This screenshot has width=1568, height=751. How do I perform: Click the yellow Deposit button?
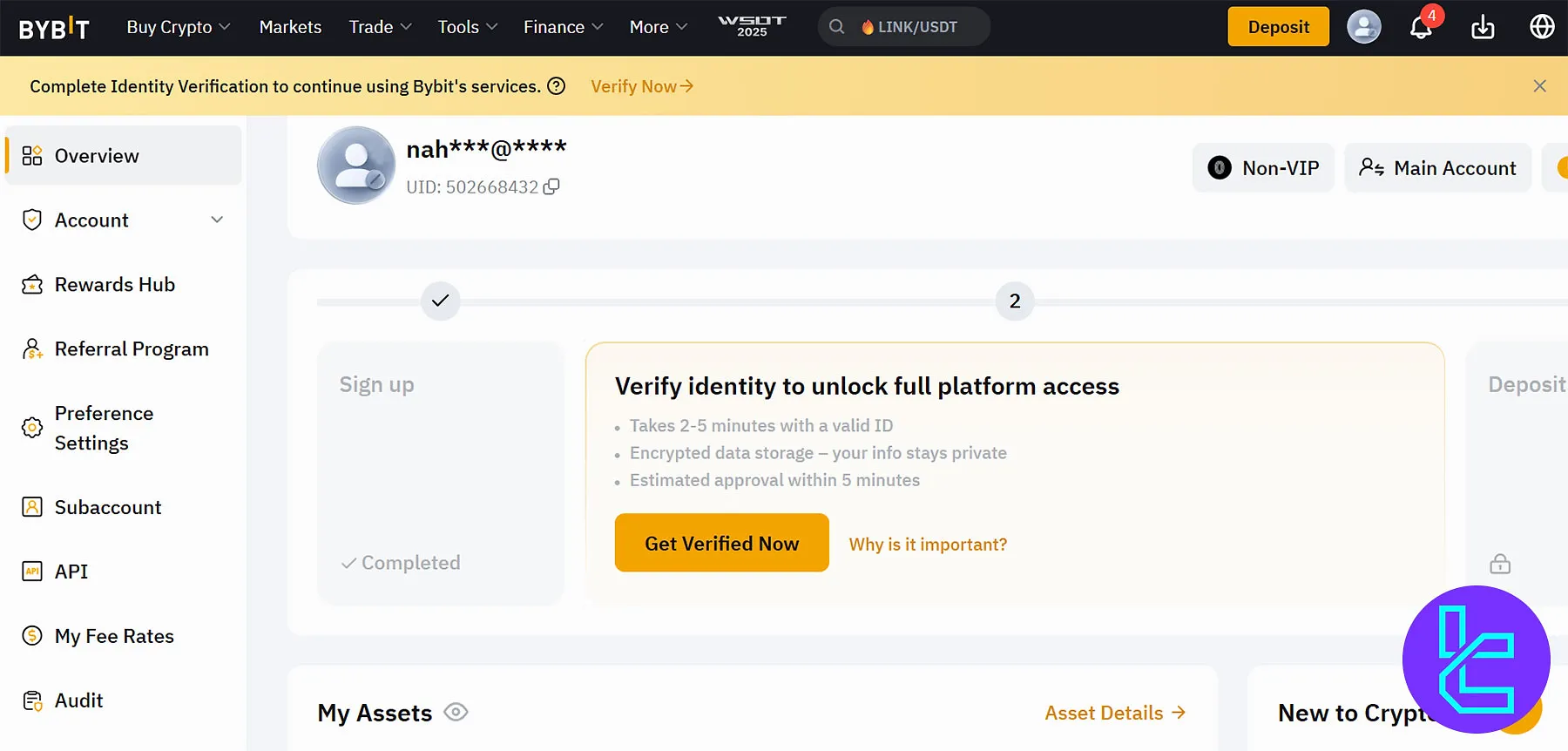pos(1278,27)
